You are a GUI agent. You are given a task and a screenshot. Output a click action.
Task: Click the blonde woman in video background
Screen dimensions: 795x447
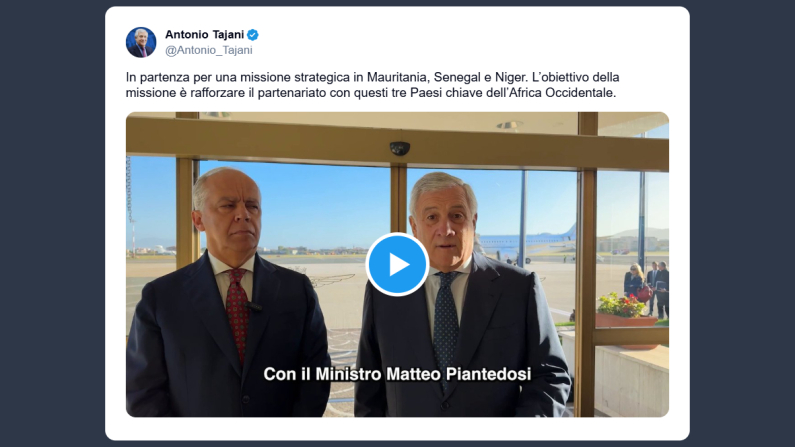pos(634,284)
